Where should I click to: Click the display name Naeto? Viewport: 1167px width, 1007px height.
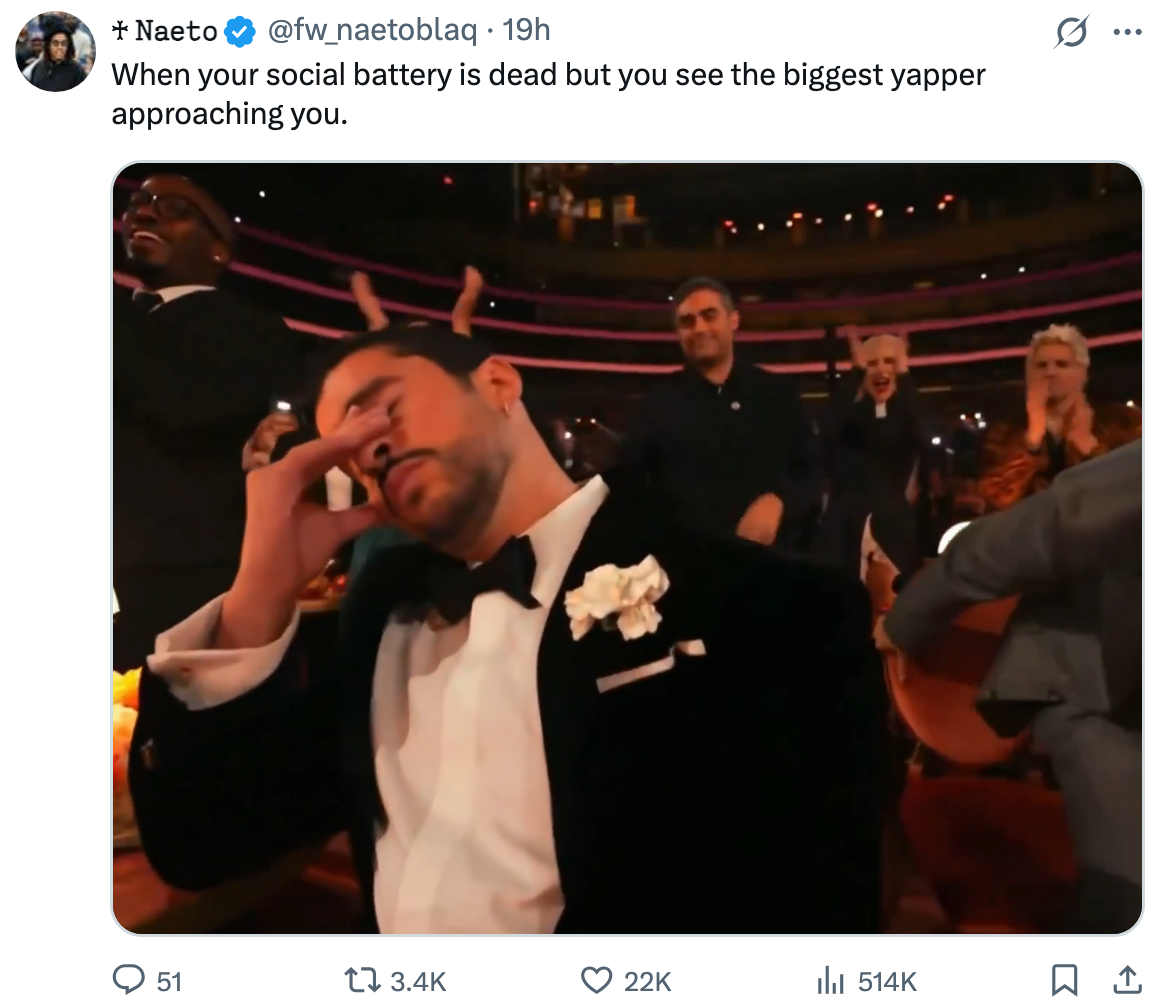[176, 32]
